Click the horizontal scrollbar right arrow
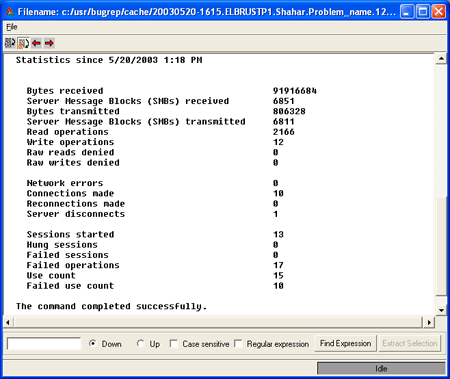Viewport: 450px width, 379px height. (429, 322)
